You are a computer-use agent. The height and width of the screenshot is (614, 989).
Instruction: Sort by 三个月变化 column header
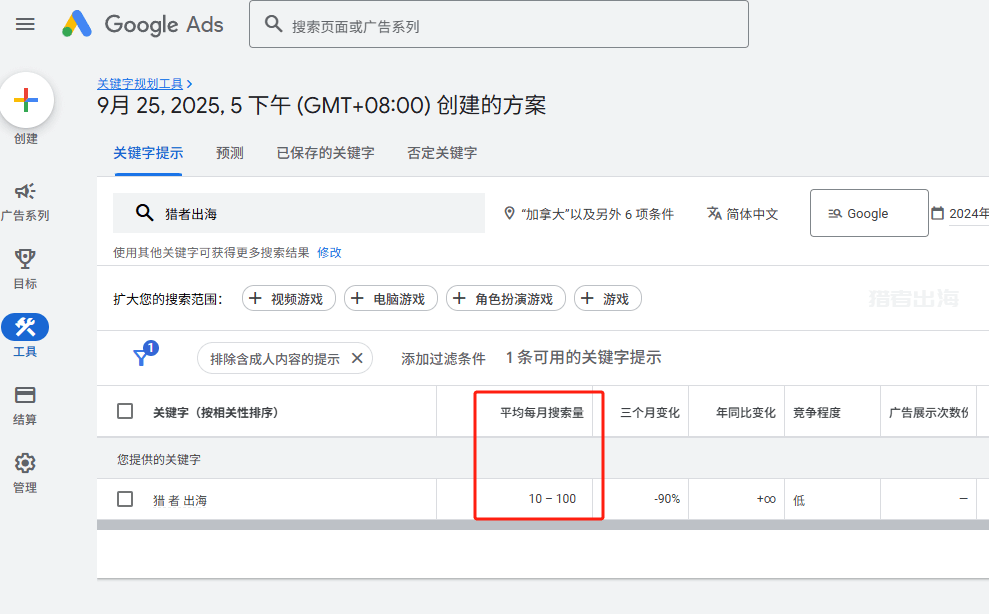tap(650, 412)
